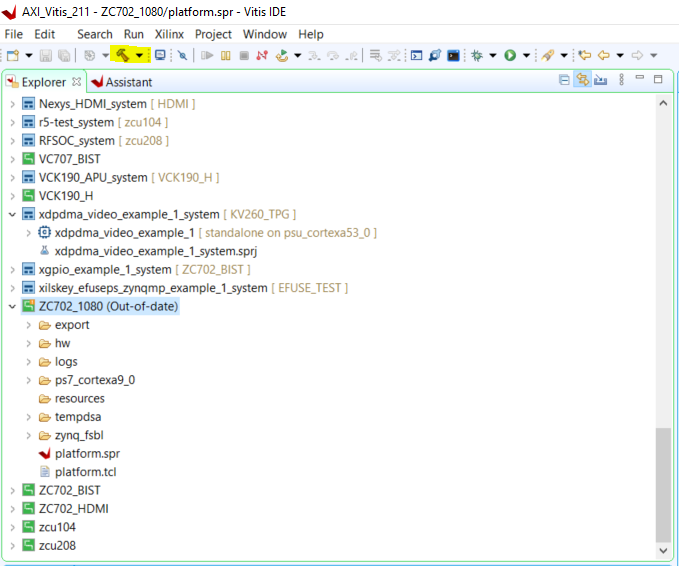The width and height of the screenshot is (679, 566).
Task: Expand RFSOC_system tree node
Action: (13, 141)
